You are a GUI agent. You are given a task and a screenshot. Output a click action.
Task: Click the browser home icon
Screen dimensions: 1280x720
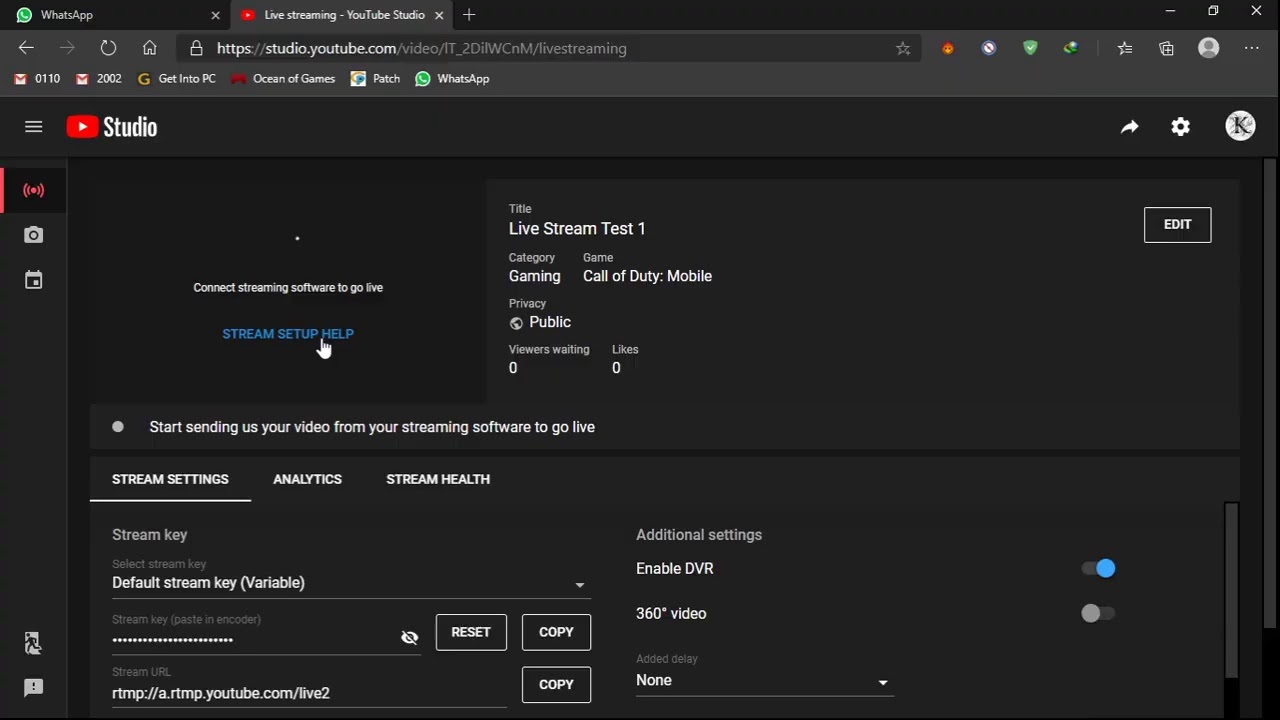[149, 48]
